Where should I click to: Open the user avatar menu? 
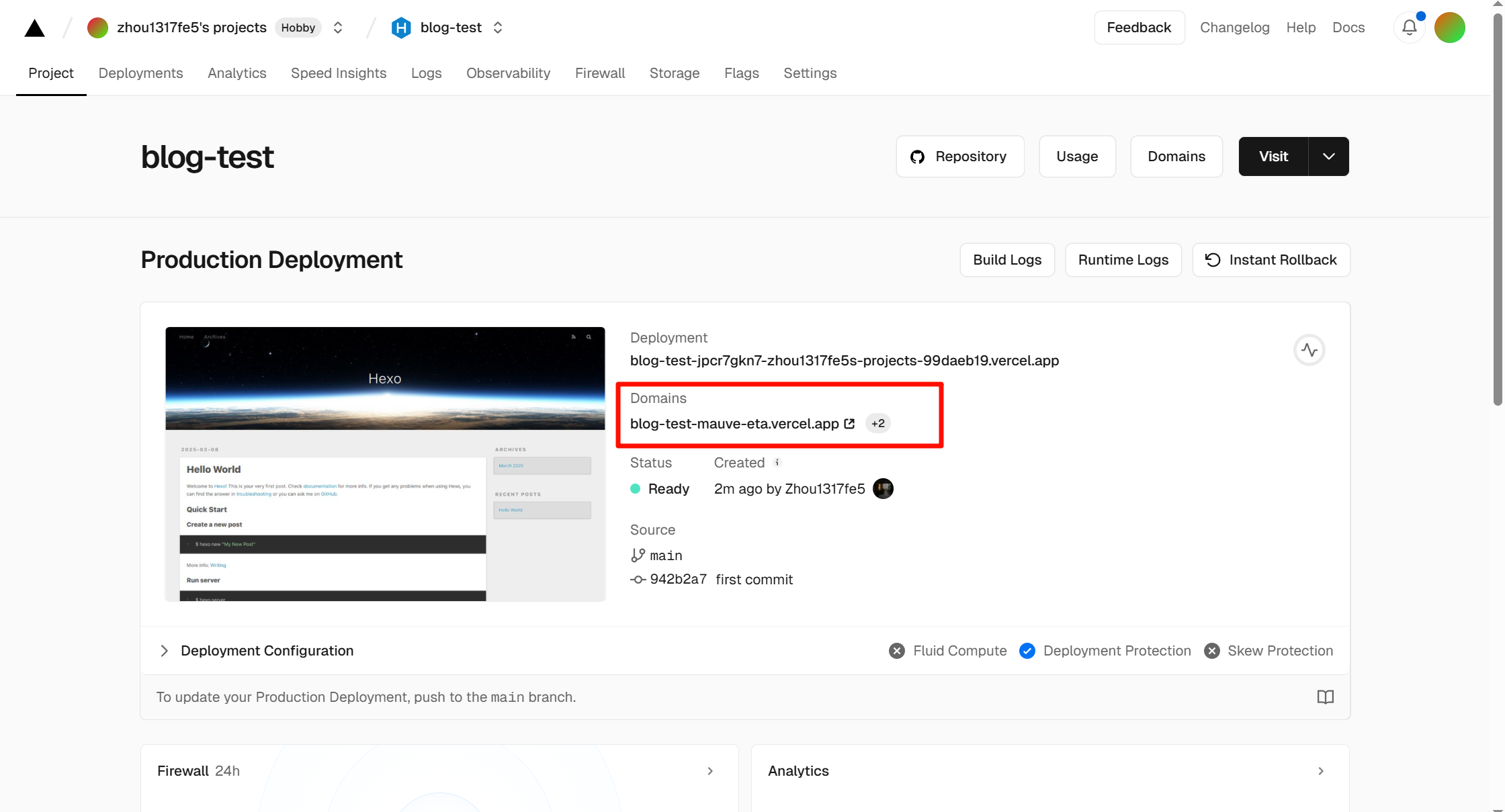click(1450, 28)
